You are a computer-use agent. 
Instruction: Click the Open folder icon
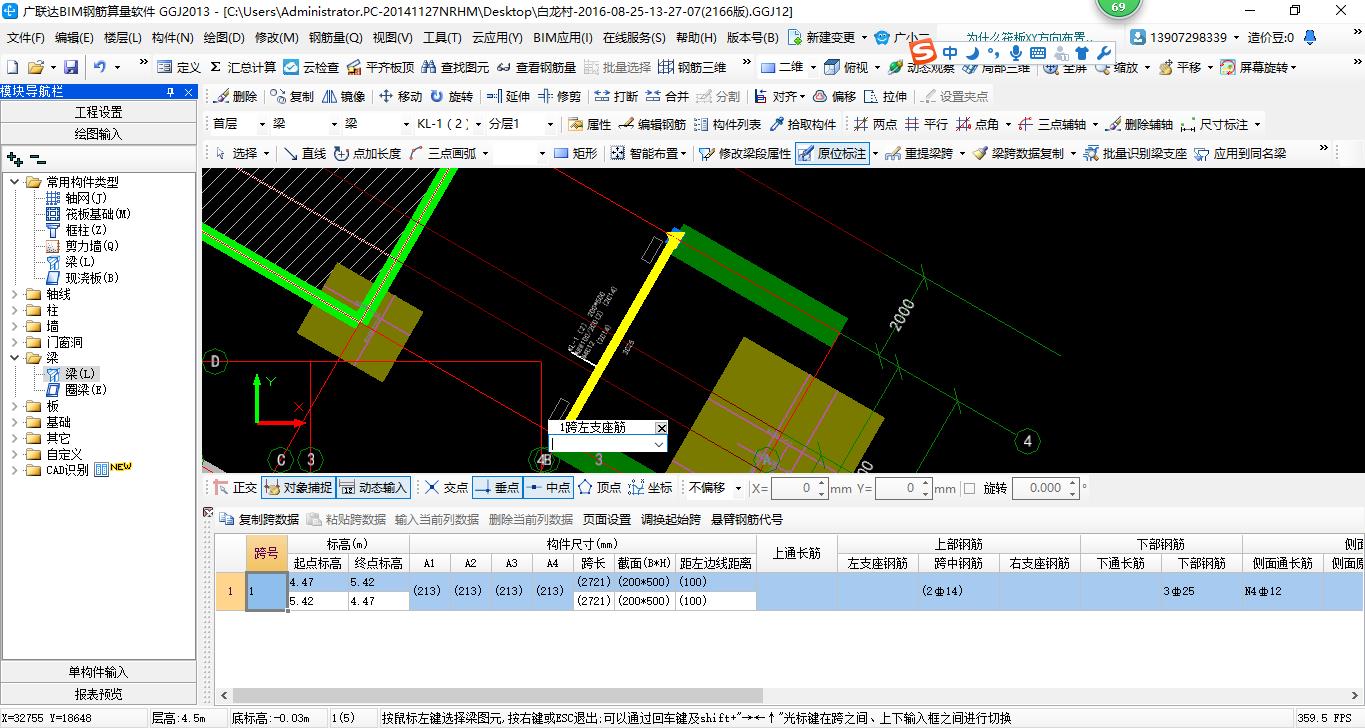click(36, 67)
